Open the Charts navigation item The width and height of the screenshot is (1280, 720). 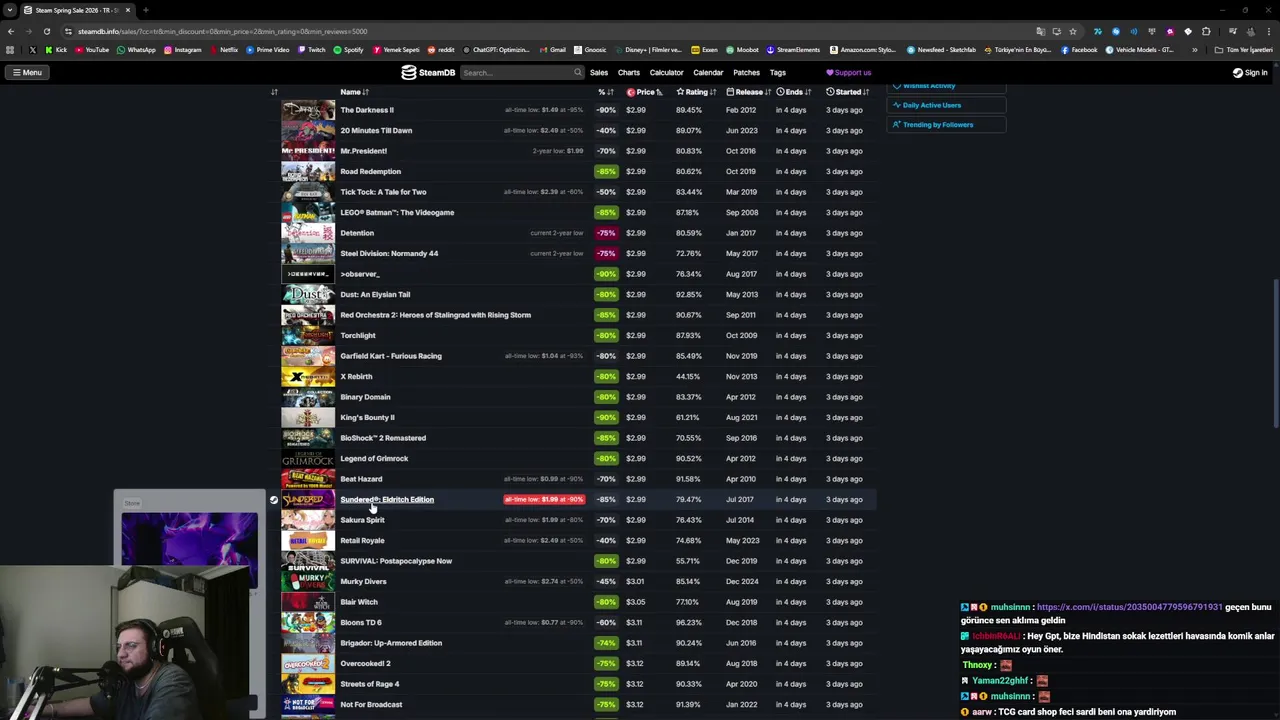pyautogui.click(x=629, y=72)
